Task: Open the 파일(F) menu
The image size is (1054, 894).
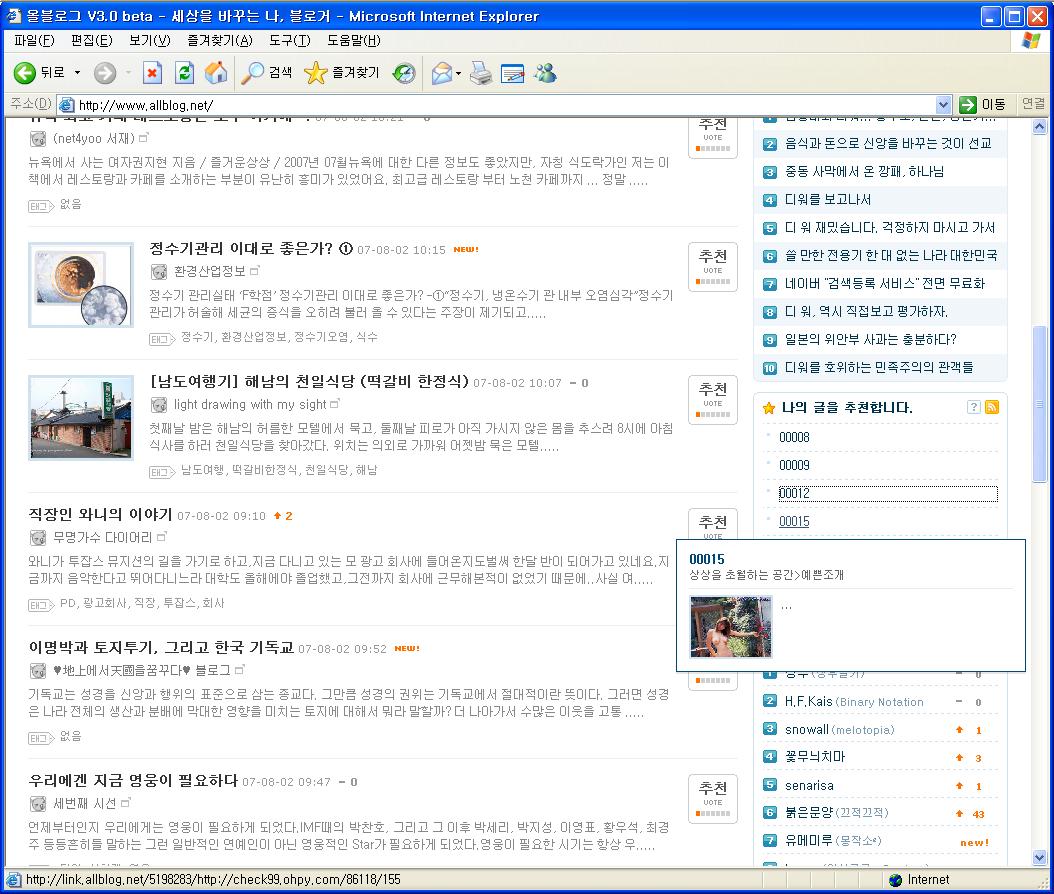Action: (x=34, y=40)
